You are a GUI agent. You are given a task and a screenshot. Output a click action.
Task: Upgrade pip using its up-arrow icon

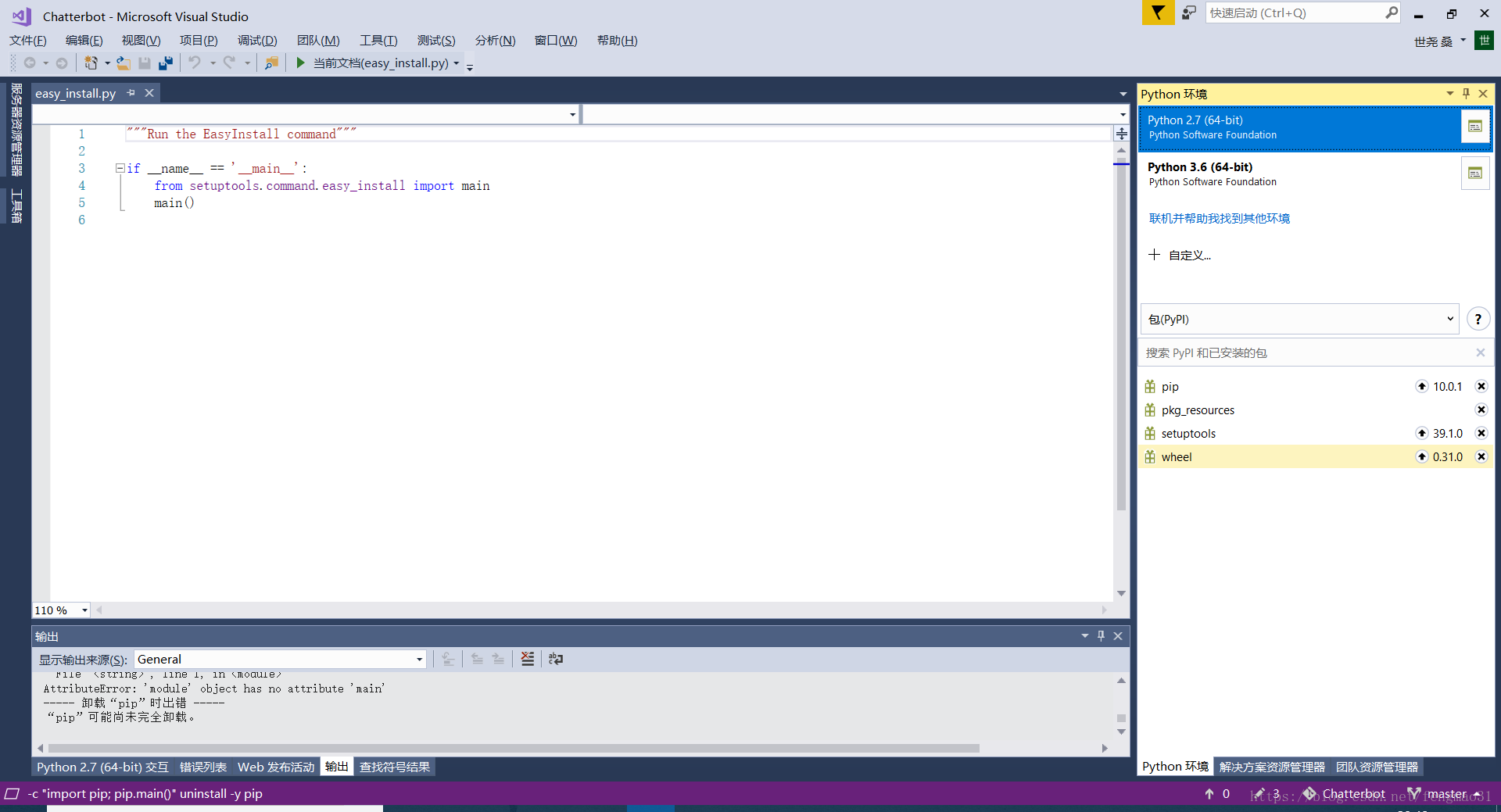coord(1422,386)
